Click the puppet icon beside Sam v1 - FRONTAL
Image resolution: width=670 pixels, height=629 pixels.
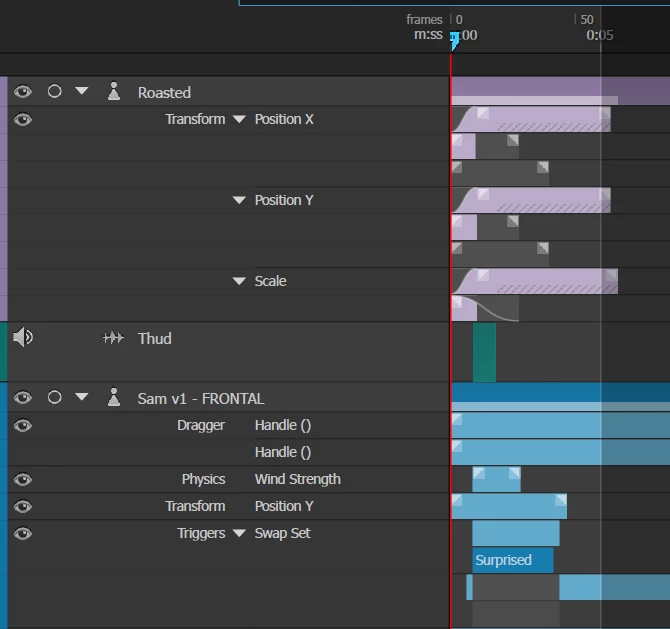(x=114, y=397)
